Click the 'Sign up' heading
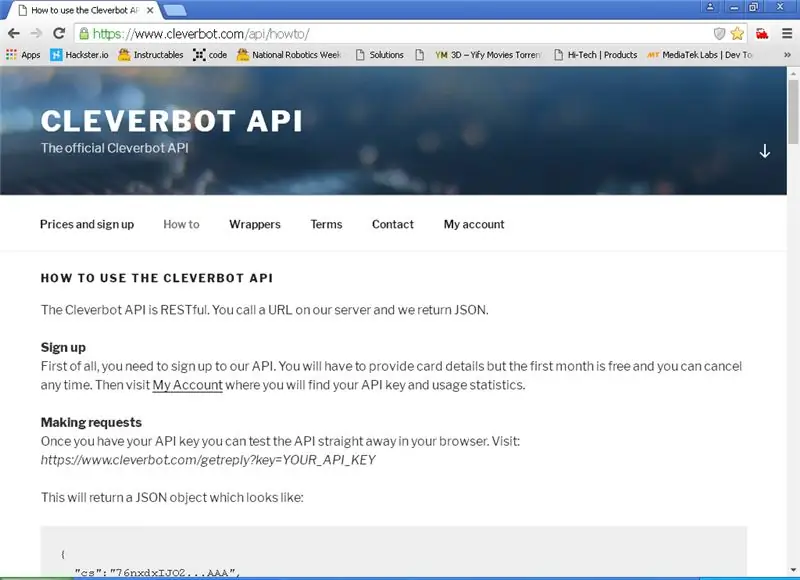The height and width of the screenshot is (580, 800). pos(63,347)
